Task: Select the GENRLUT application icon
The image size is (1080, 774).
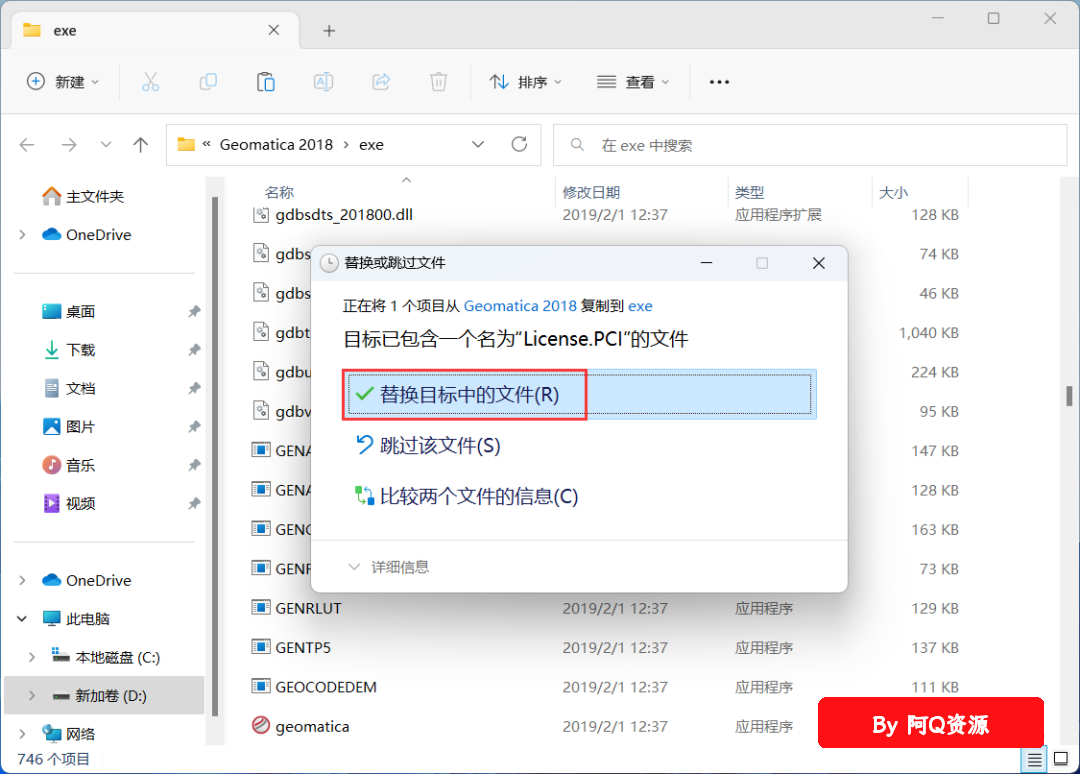Action: [x=260, y=607]
